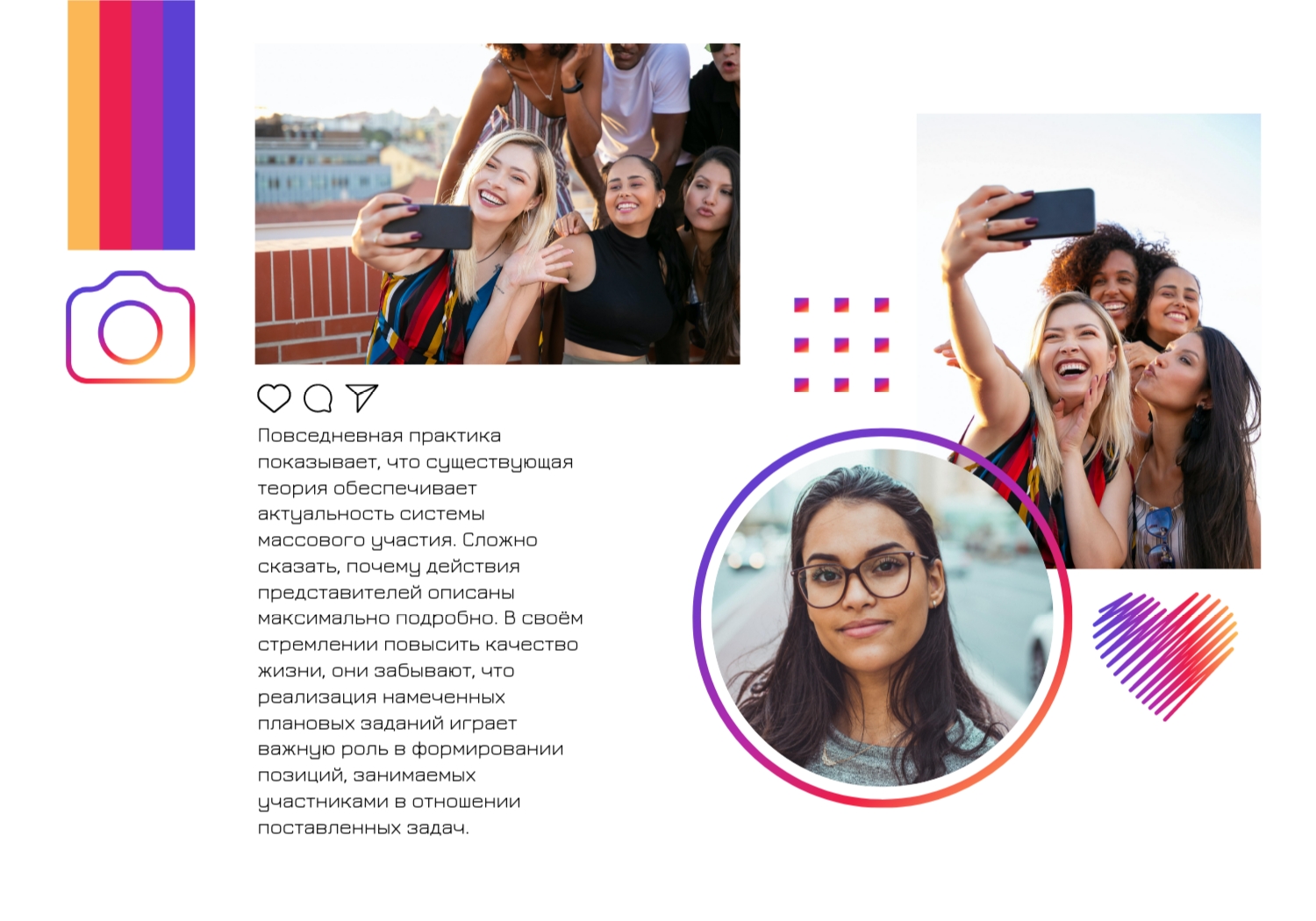This screenshot has width=1316, height=921.
Task: Click the black phone in the rooftop photo
Action: 427,226
